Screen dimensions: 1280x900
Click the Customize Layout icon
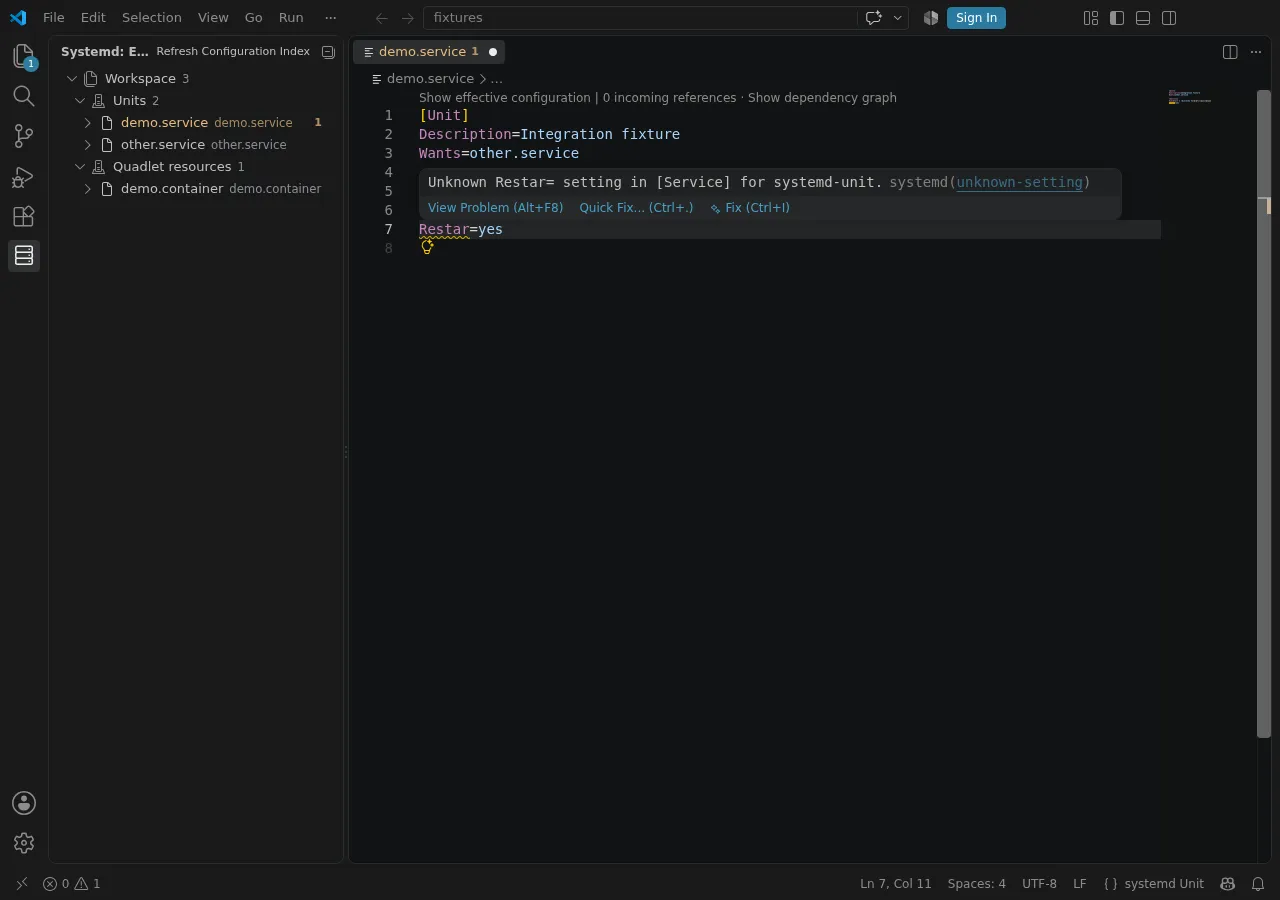(1091, 18)
